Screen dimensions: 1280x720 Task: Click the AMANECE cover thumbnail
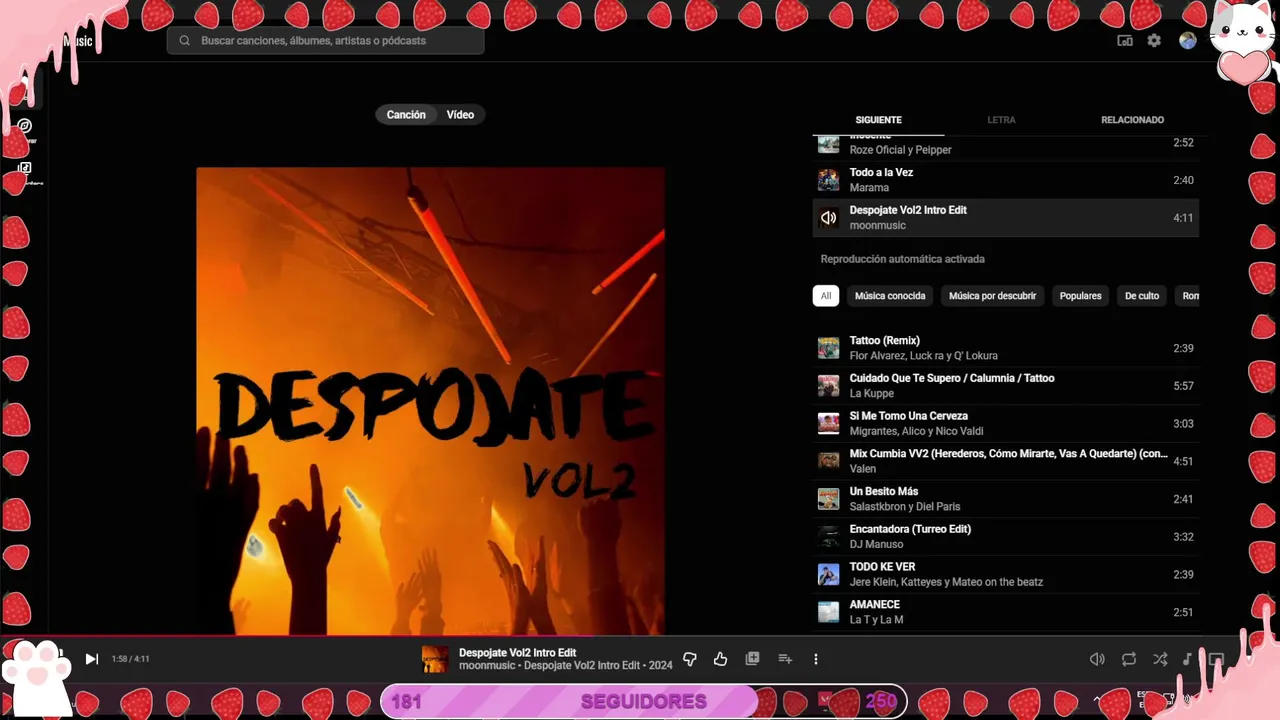click(x=828, y=612)
